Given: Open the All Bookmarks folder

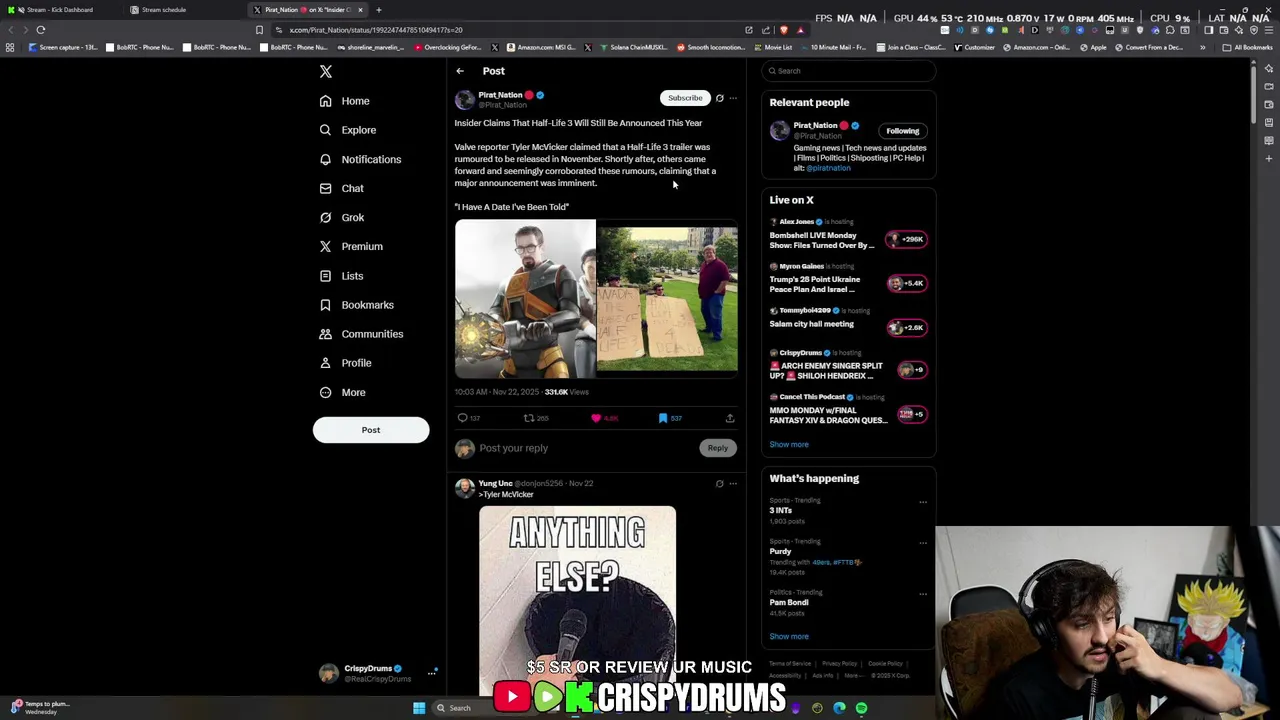Looking at the screenshot, I should coord(1247,47).
